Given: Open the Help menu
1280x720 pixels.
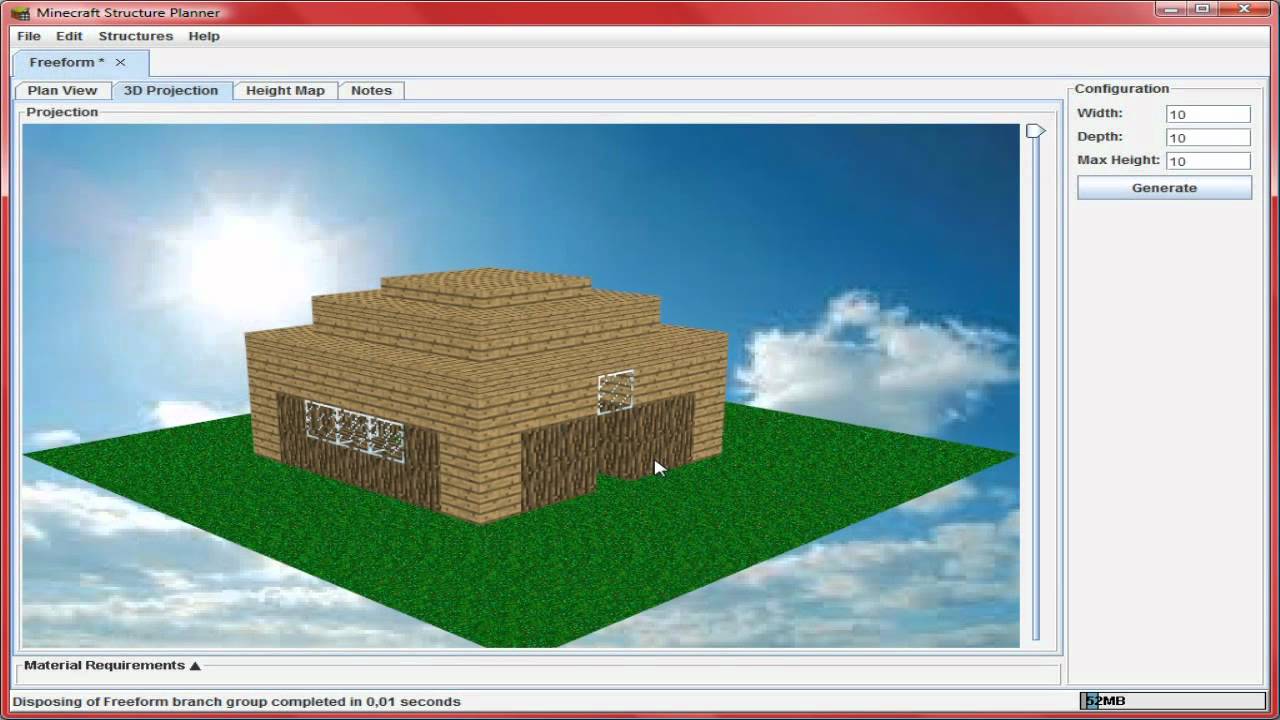Looking at the screenshot, I should [x=204, y=36].
